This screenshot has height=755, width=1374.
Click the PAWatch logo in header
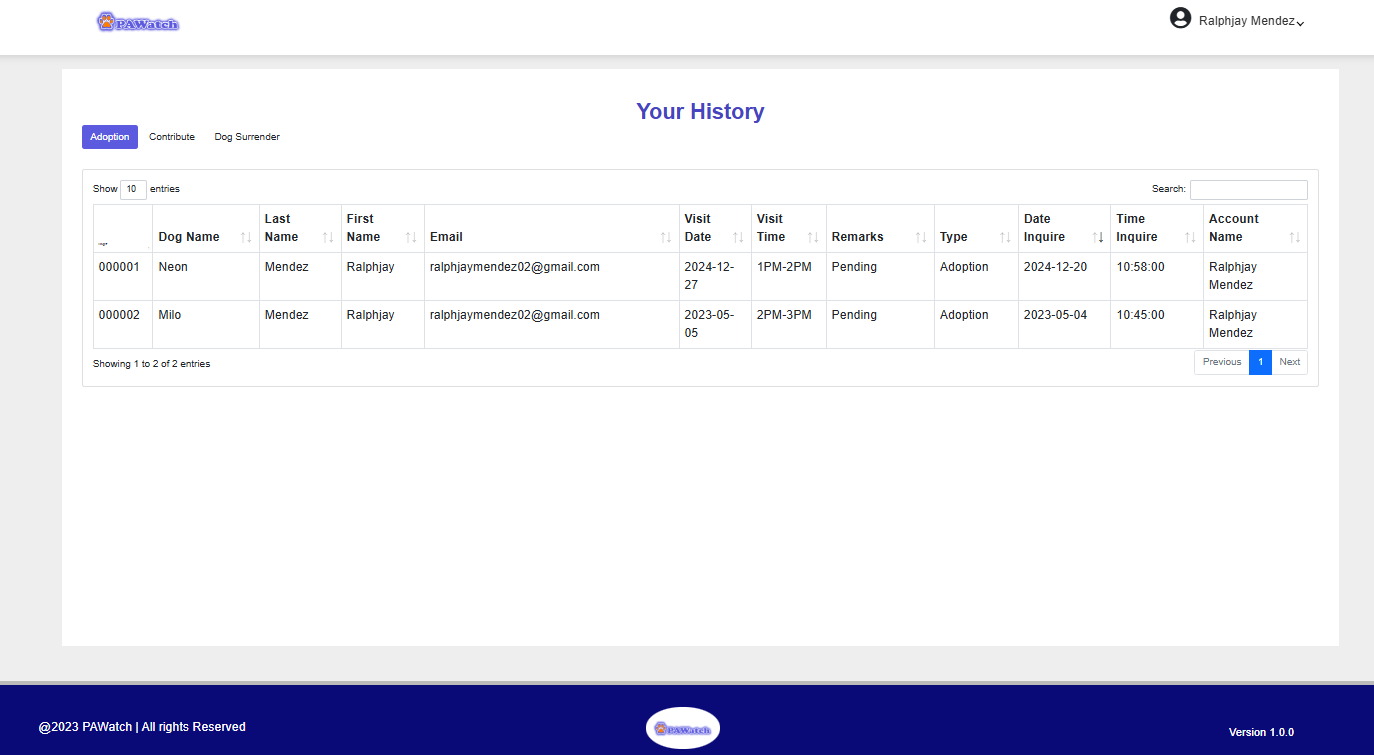click(x=138, y=22)
